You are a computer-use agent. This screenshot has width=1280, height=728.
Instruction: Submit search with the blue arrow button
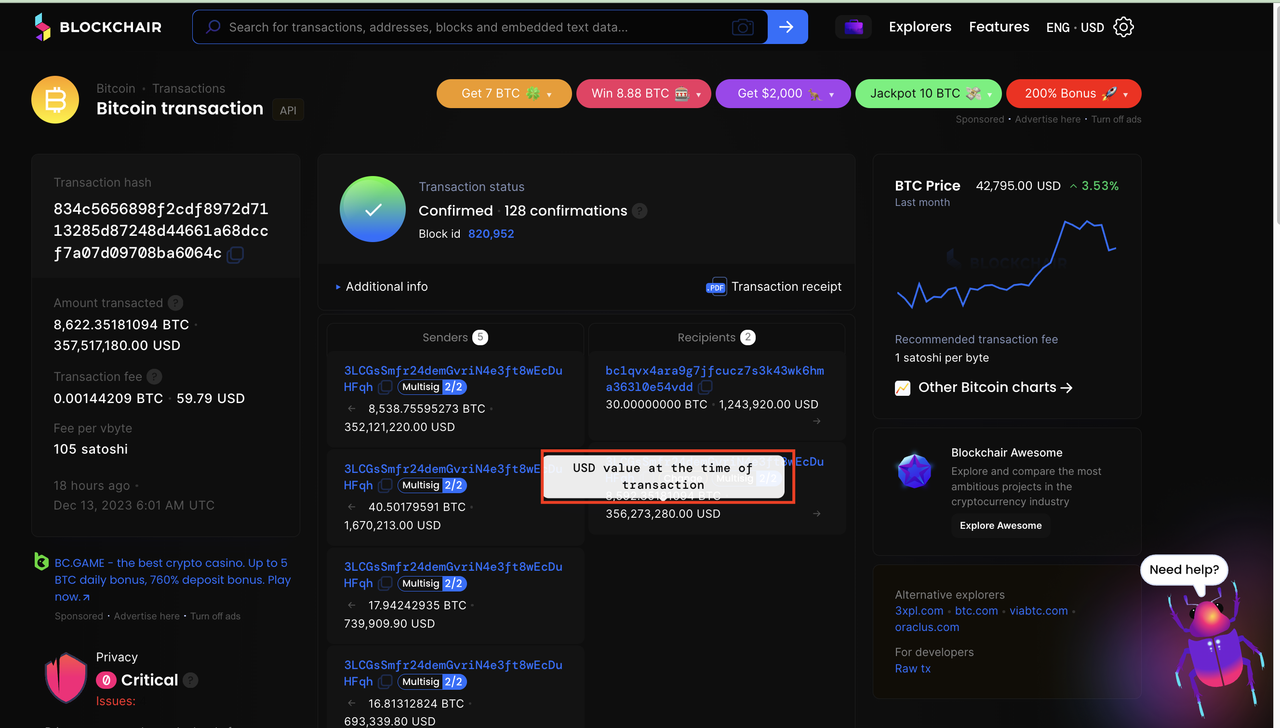pyautogui.click(x=787, y=27)
